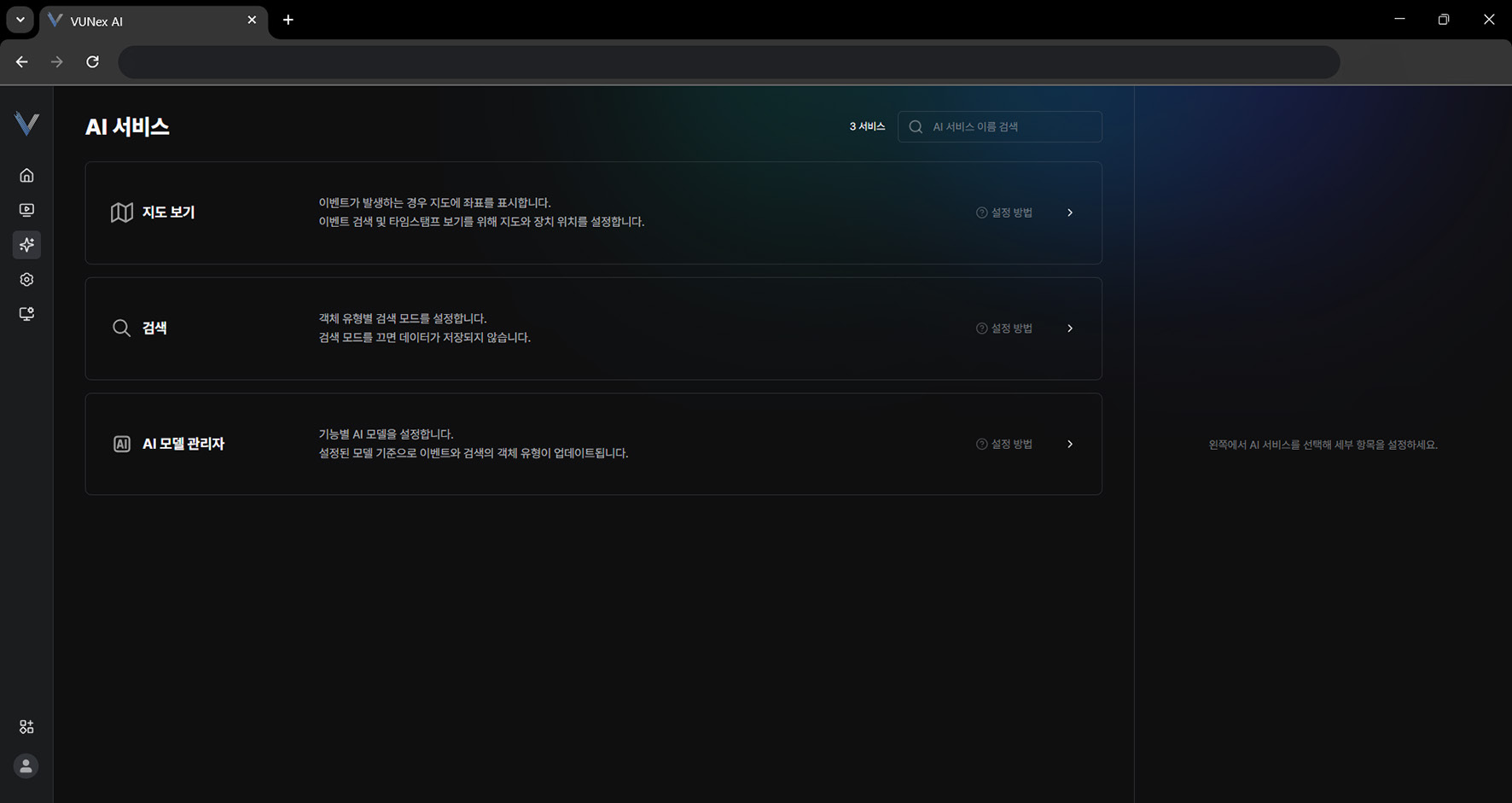The height and width of the screenshot is (803, 1512).
Task: Open the settings gear in sidebar
Action: pyautogui.click(x=26, y=280)
